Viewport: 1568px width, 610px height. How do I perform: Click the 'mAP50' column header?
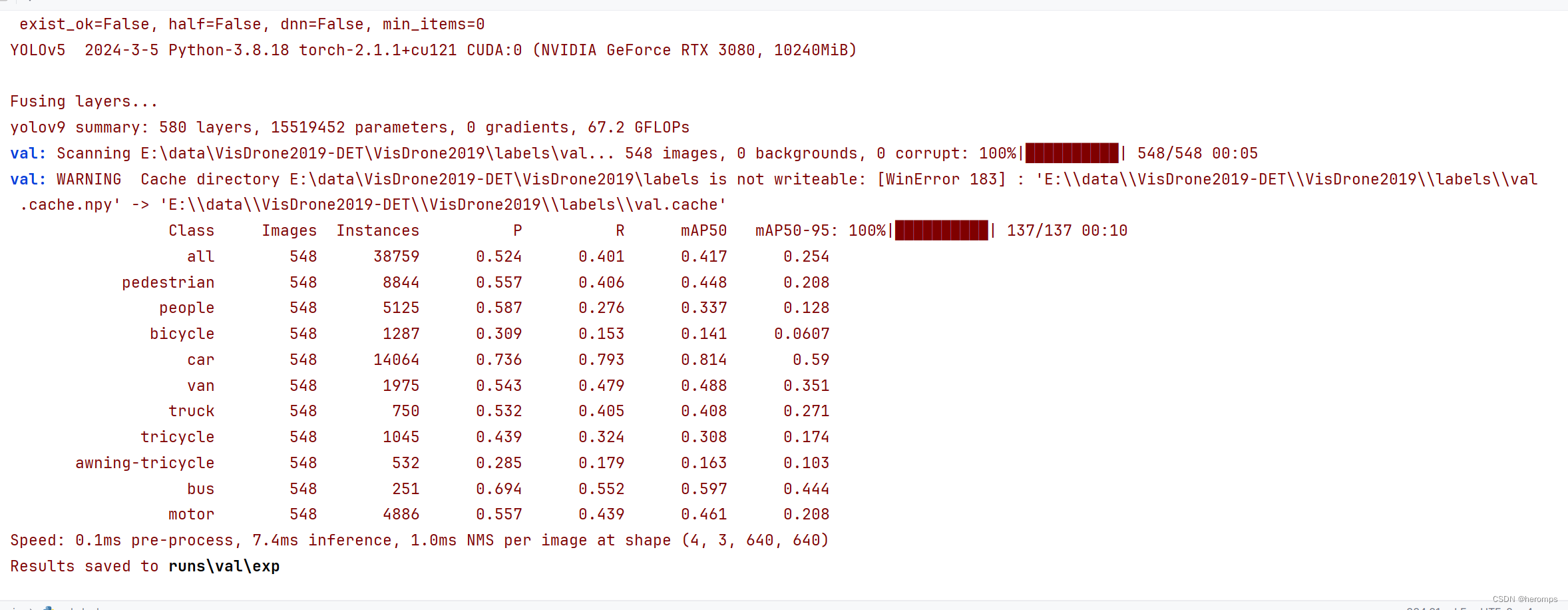tap(703, 230)
